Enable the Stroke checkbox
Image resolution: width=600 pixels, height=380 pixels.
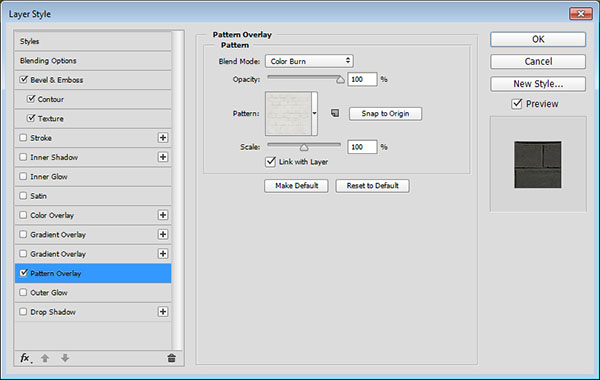click(x=23, y=137)
